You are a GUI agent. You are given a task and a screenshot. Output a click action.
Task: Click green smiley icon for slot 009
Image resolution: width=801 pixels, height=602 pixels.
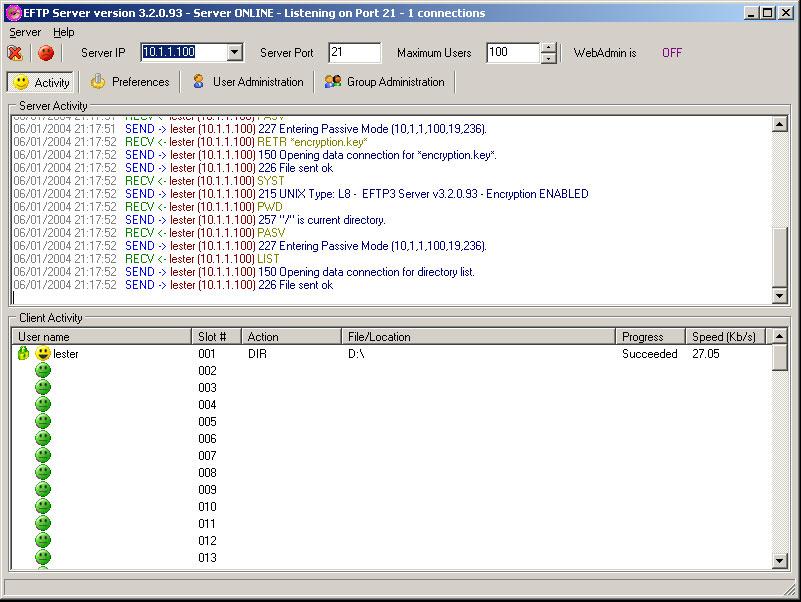[43, 490]
